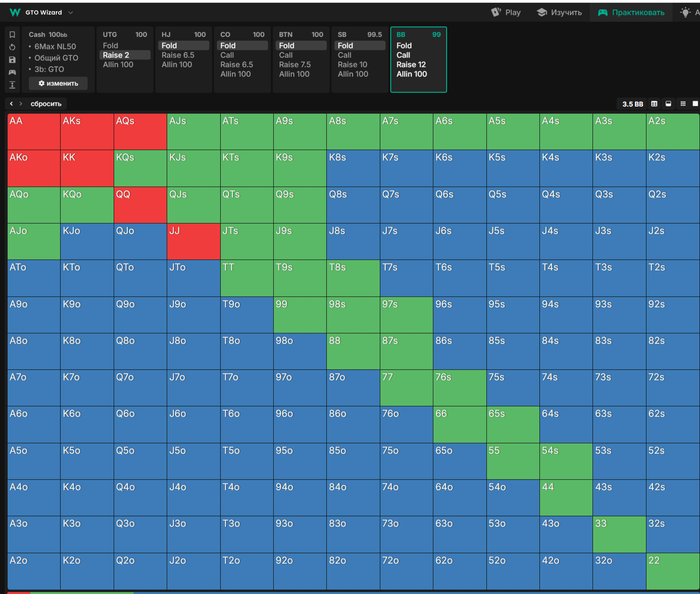Click the bookmark icon in left sidebar
700x594 pixels.
click(12, 34)
